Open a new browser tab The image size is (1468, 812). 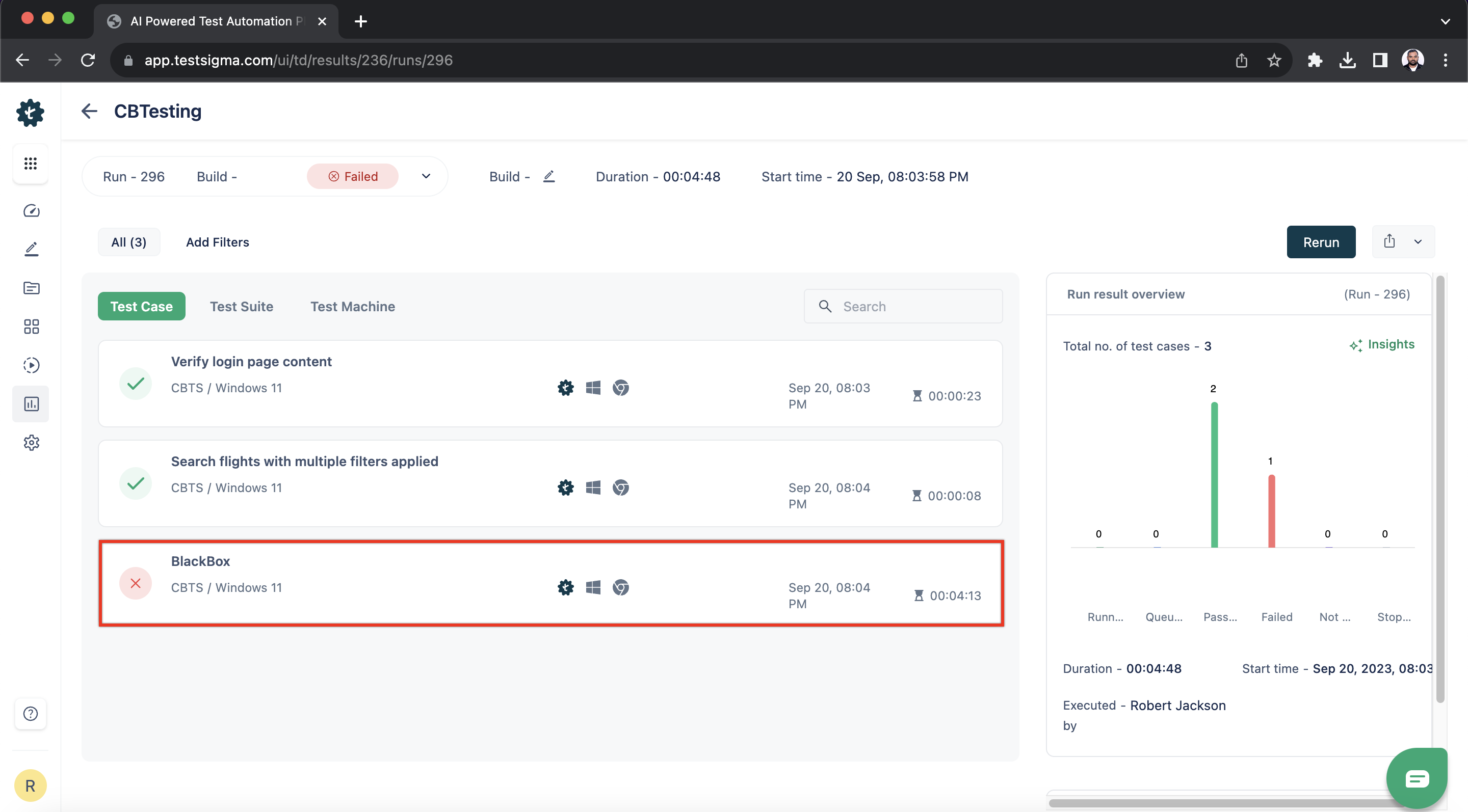(361, 21)
